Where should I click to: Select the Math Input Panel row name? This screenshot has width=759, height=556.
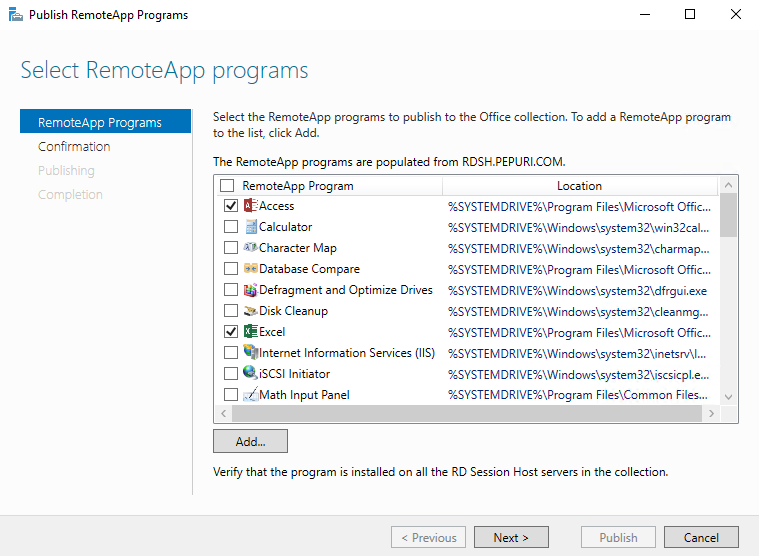tap(304, 395)
